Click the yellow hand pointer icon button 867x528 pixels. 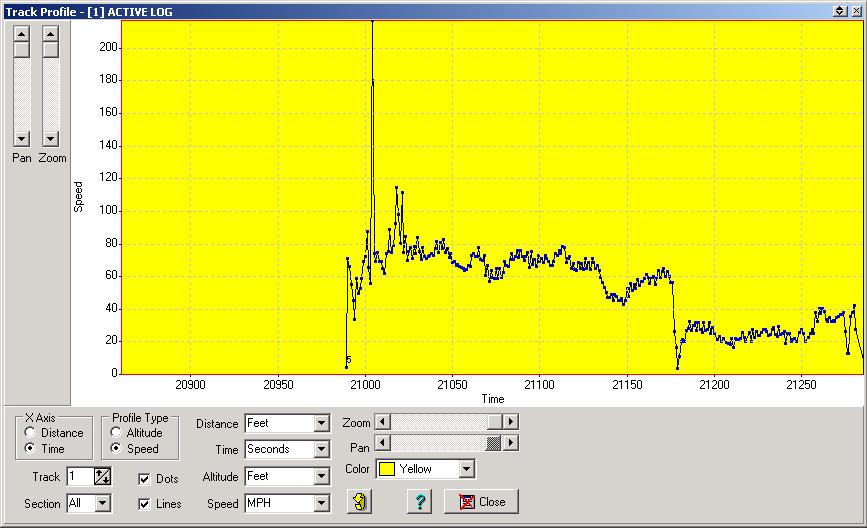coord(359,501)
